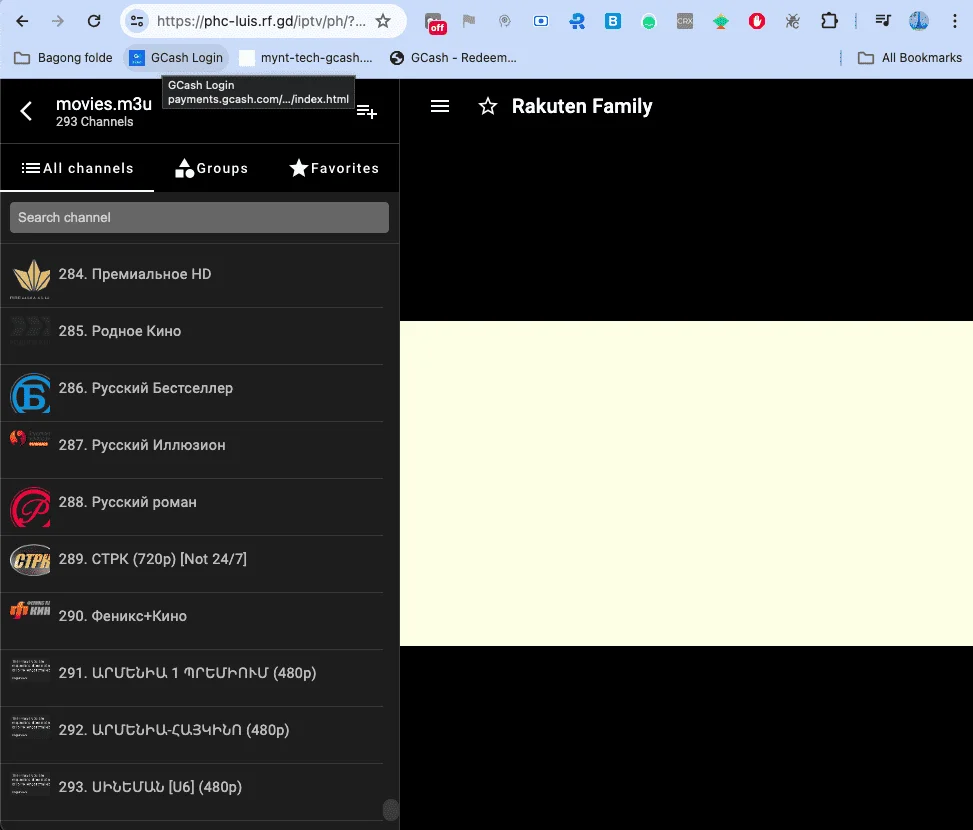Open the media controls icon in toolbar
The width and height of the screenshot is (973, 830).
(883, 21)
